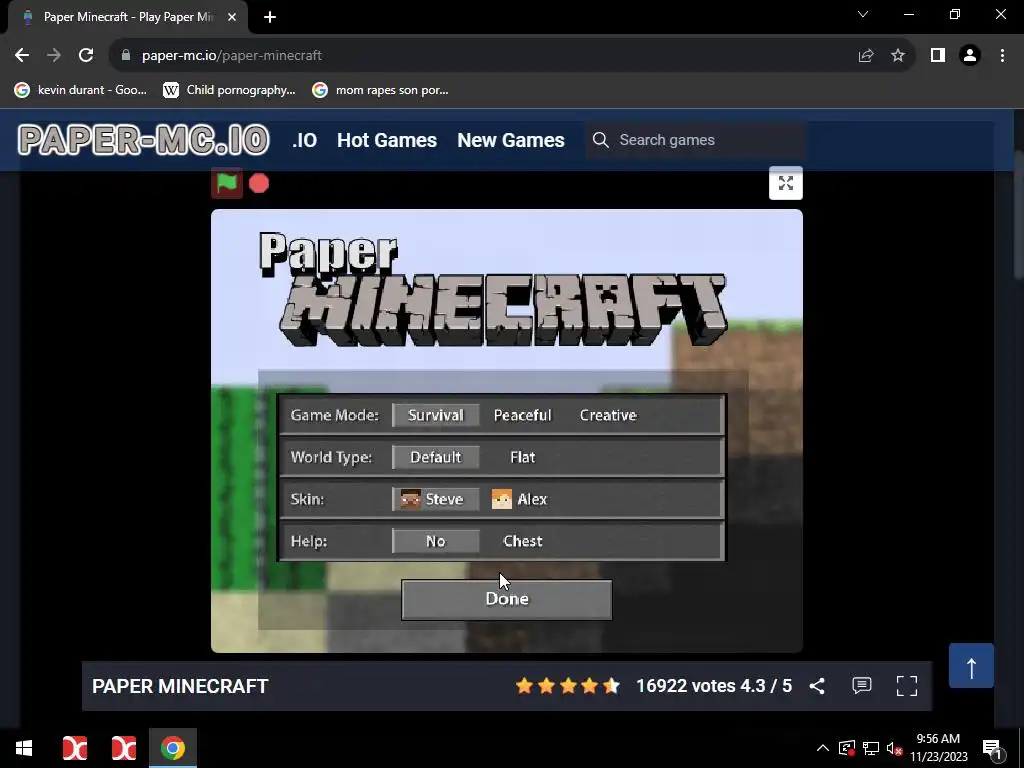Click the Done button
The image size is (1024, 768).
507,599
